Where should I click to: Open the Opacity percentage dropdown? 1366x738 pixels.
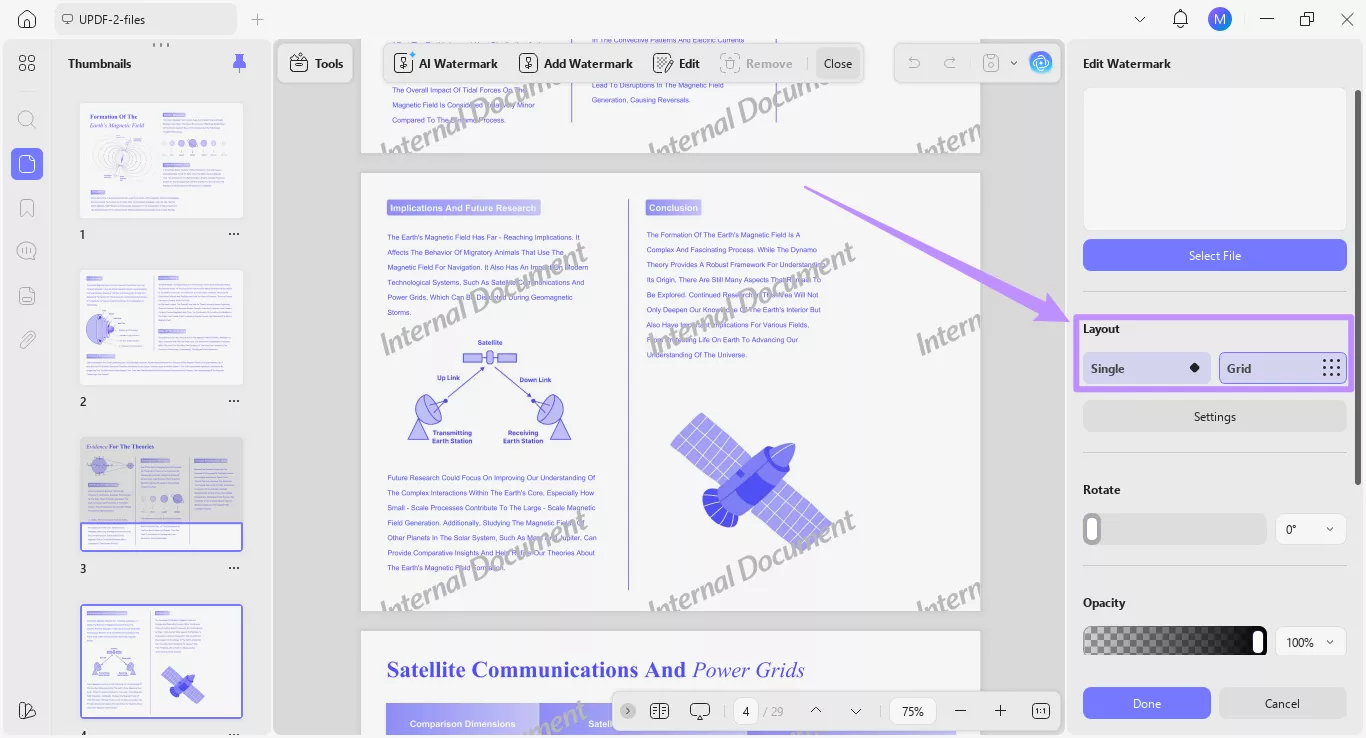tap(1310, 641)
